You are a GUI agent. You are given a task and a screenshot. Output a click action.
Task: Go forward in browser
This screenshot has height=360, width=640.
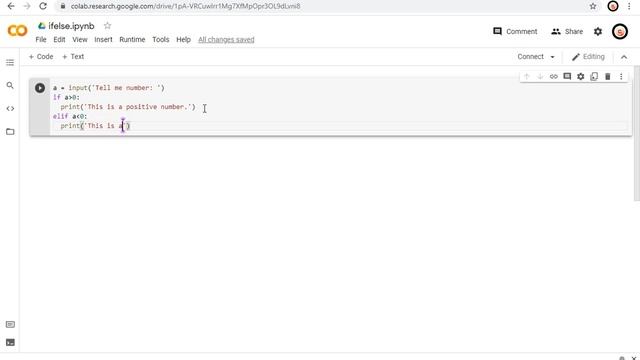pyautogui.click(x=27, y=6)
